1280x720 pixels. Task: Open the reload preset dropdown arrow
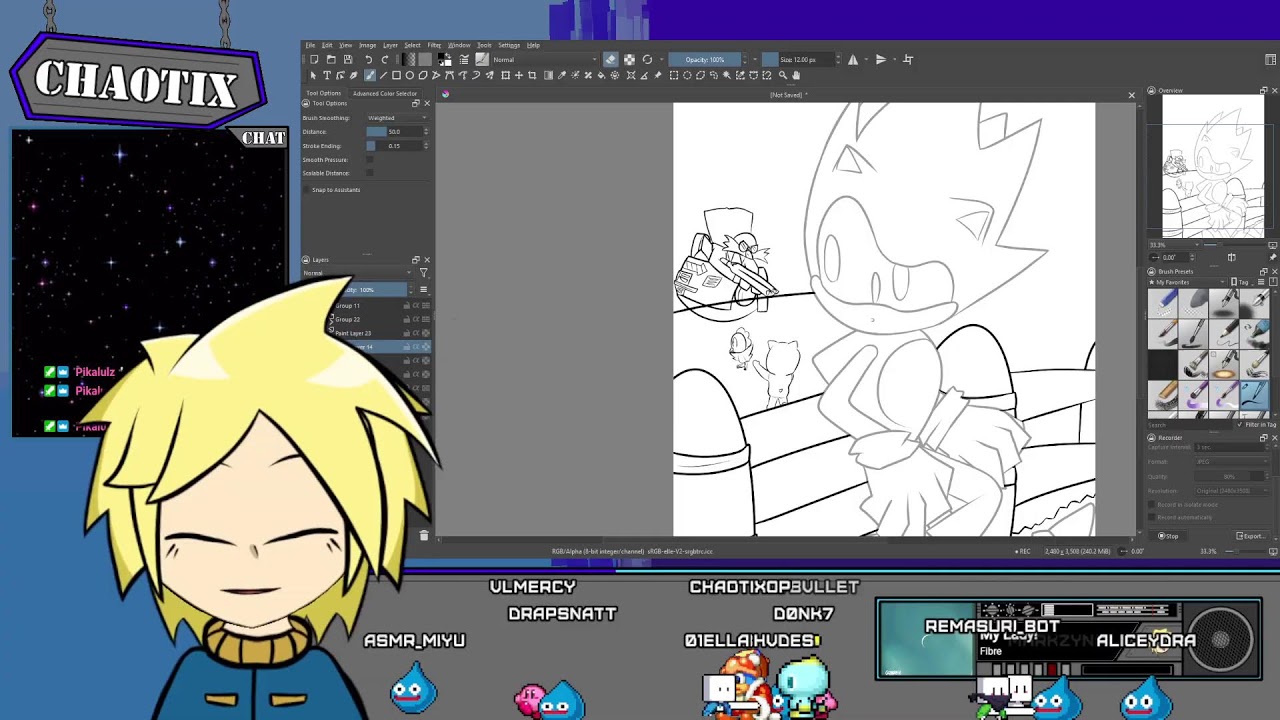point(660,59)
